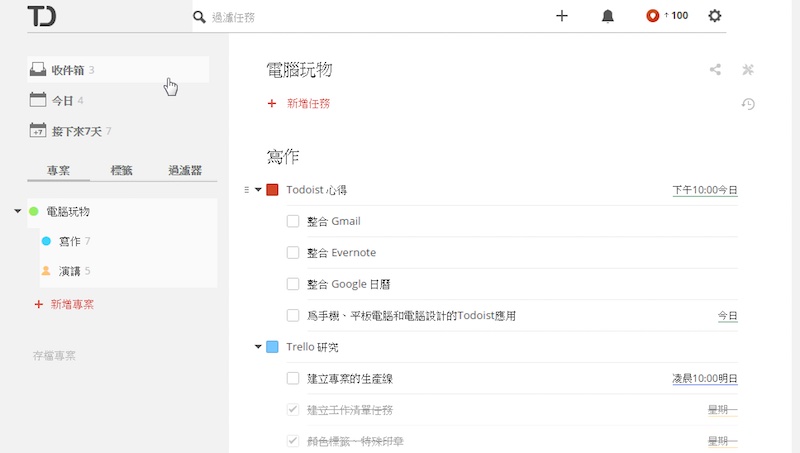Image resolution: width=800 pixels, height=453 pixels.
Task: Click the +7 calendar icon
Action: point(38,130)
